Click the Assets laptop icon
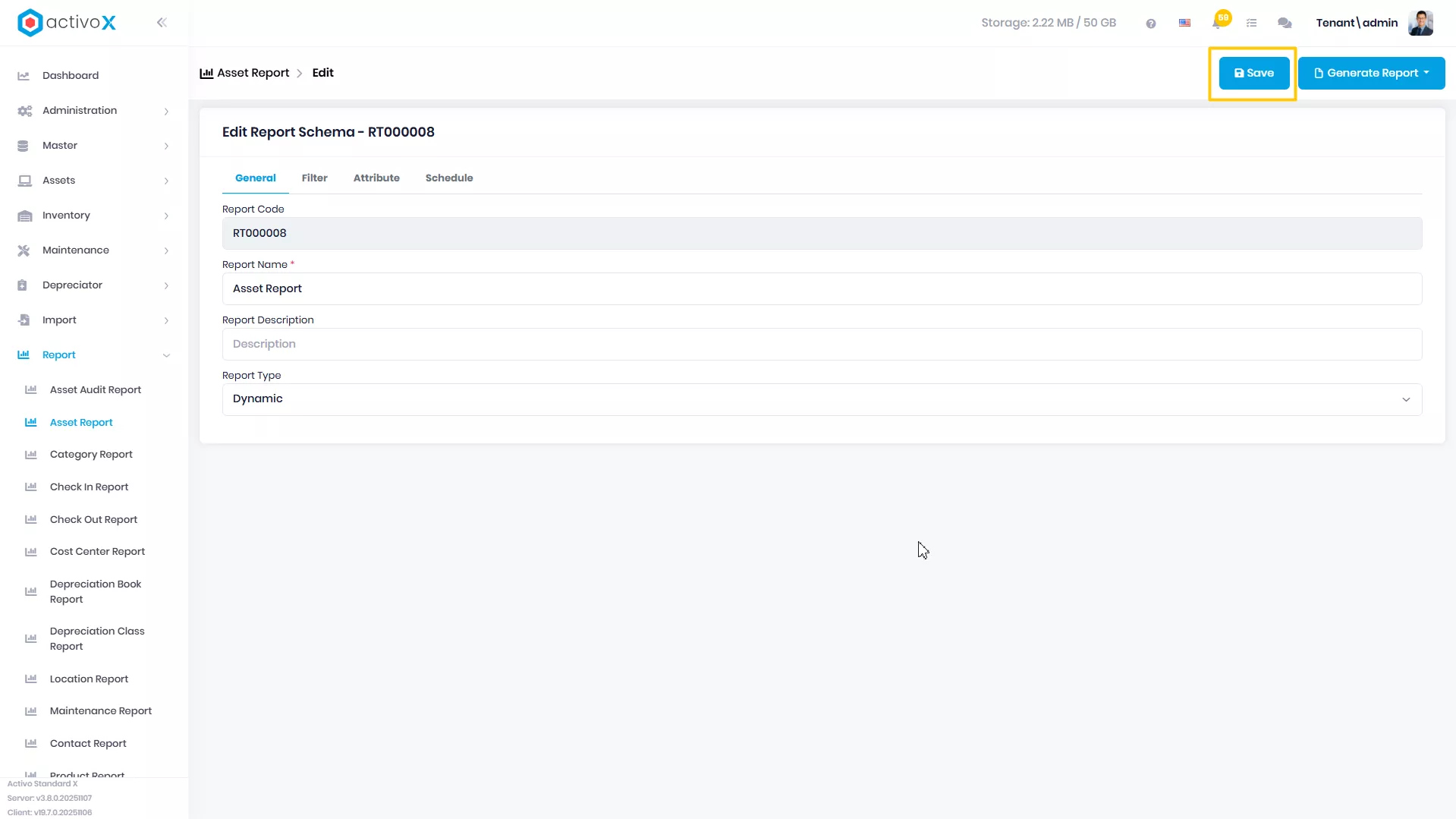The height and width of the screenshot is (819, 1456). [24, 181]
